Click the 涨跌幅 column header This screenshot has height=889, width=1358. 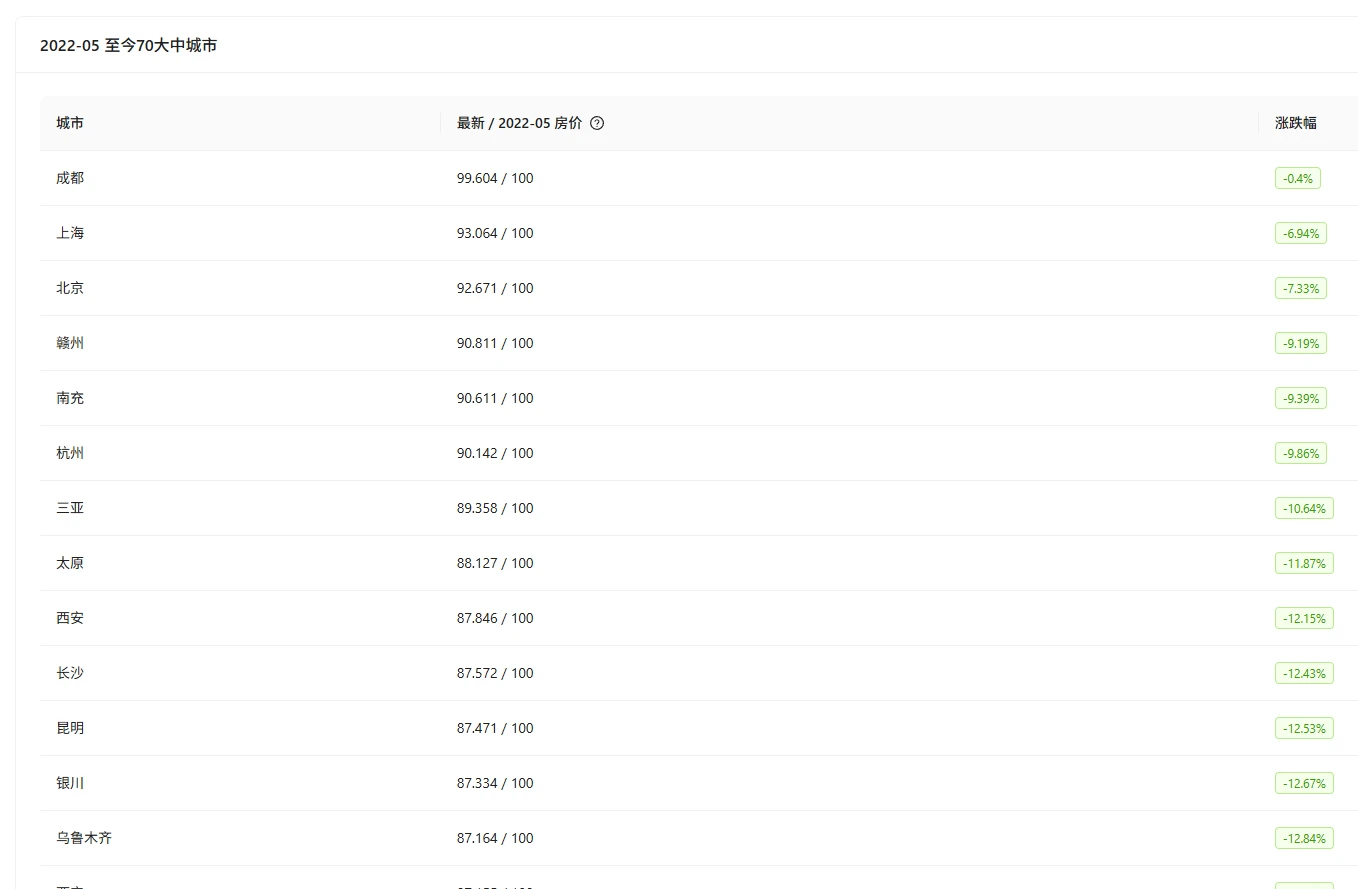[x=1295, y=123]
